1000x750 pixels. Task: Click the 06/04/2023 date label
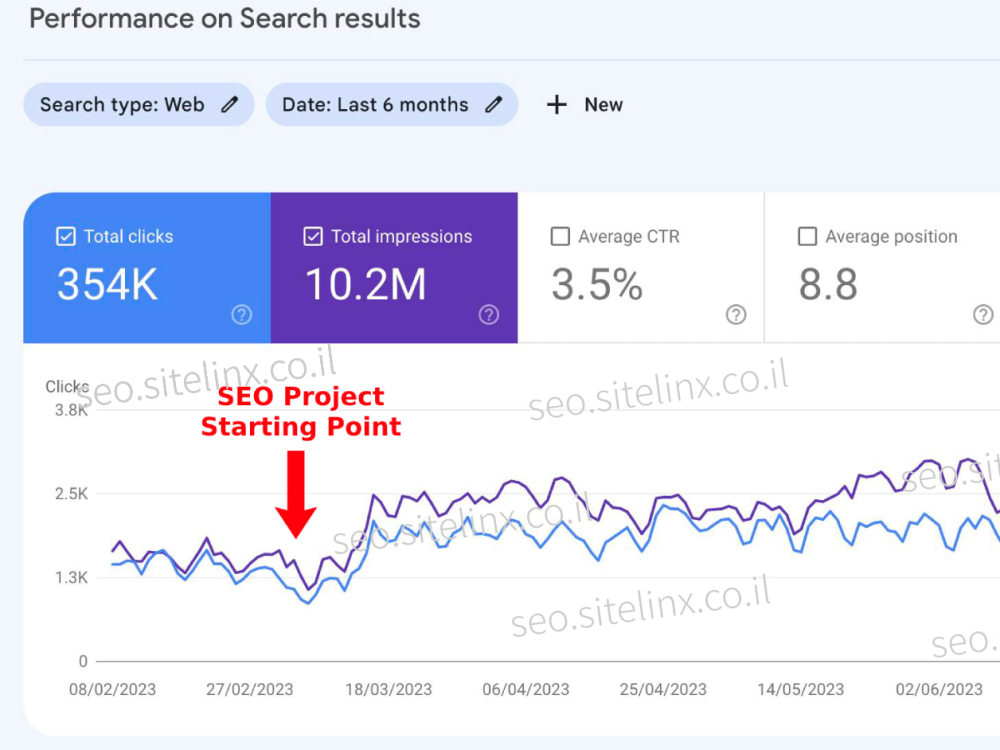click(526, 689)
